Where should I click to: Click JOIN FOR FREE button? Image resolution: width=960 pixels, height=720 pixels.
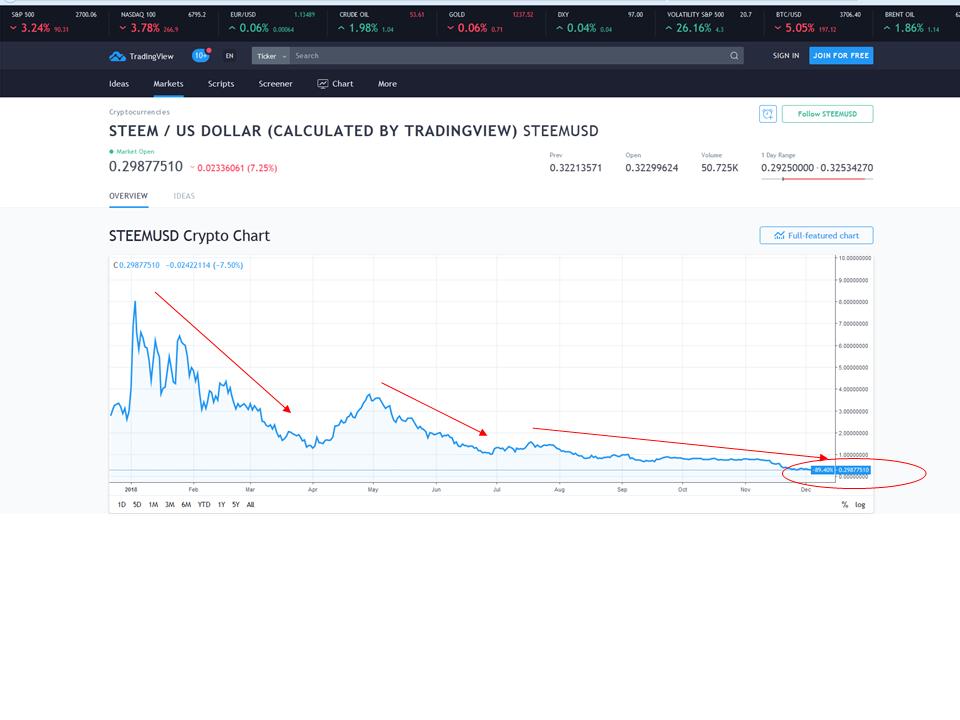click(x=841, y=56)
